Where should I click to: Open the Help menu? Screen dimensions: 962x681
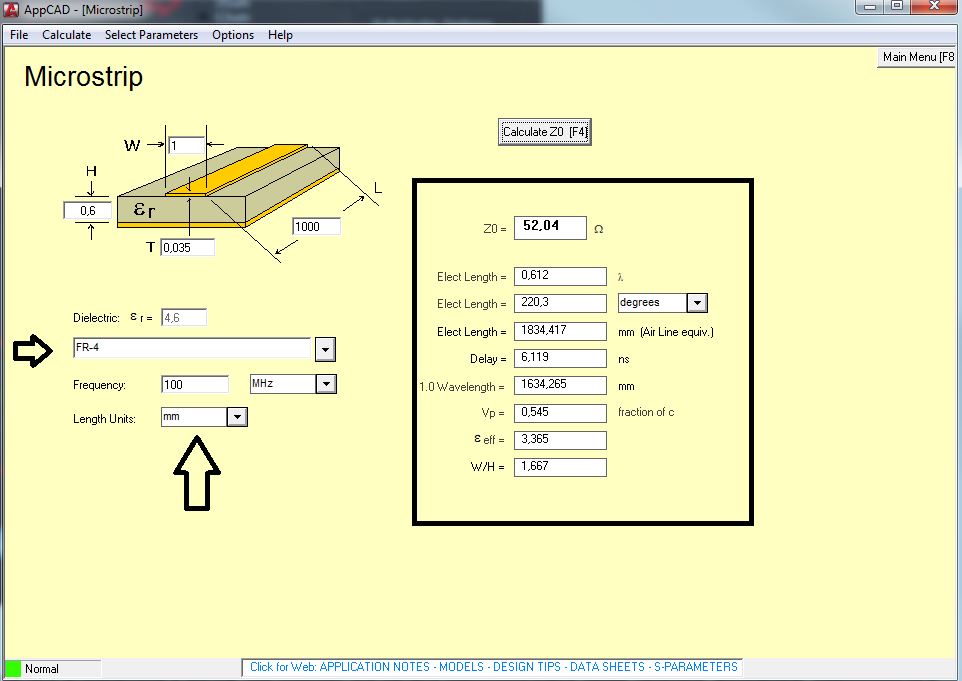(x=281, y=35)
